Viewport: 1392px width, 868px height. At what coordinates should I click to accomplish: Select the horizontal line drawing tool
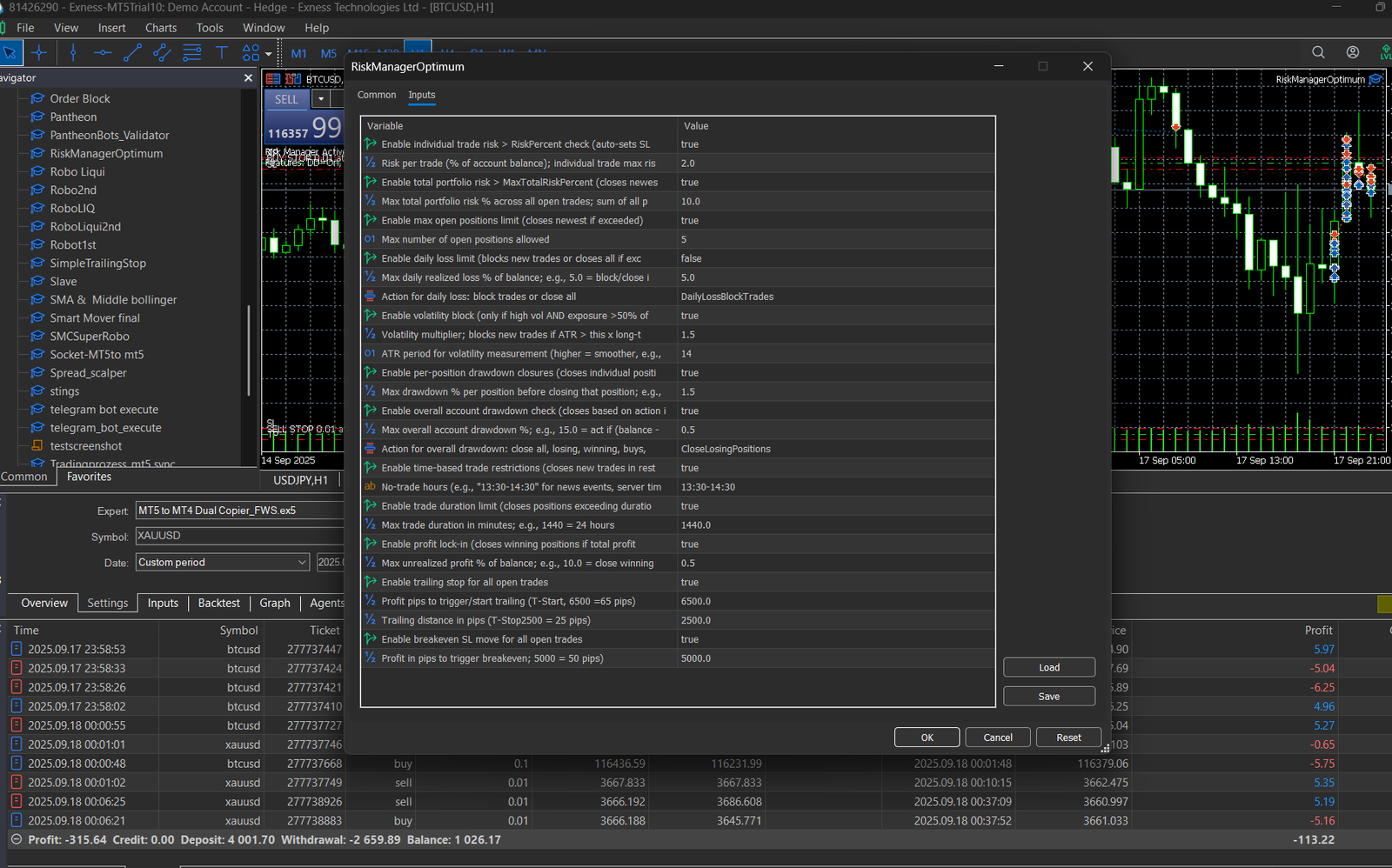coord(103,53)
